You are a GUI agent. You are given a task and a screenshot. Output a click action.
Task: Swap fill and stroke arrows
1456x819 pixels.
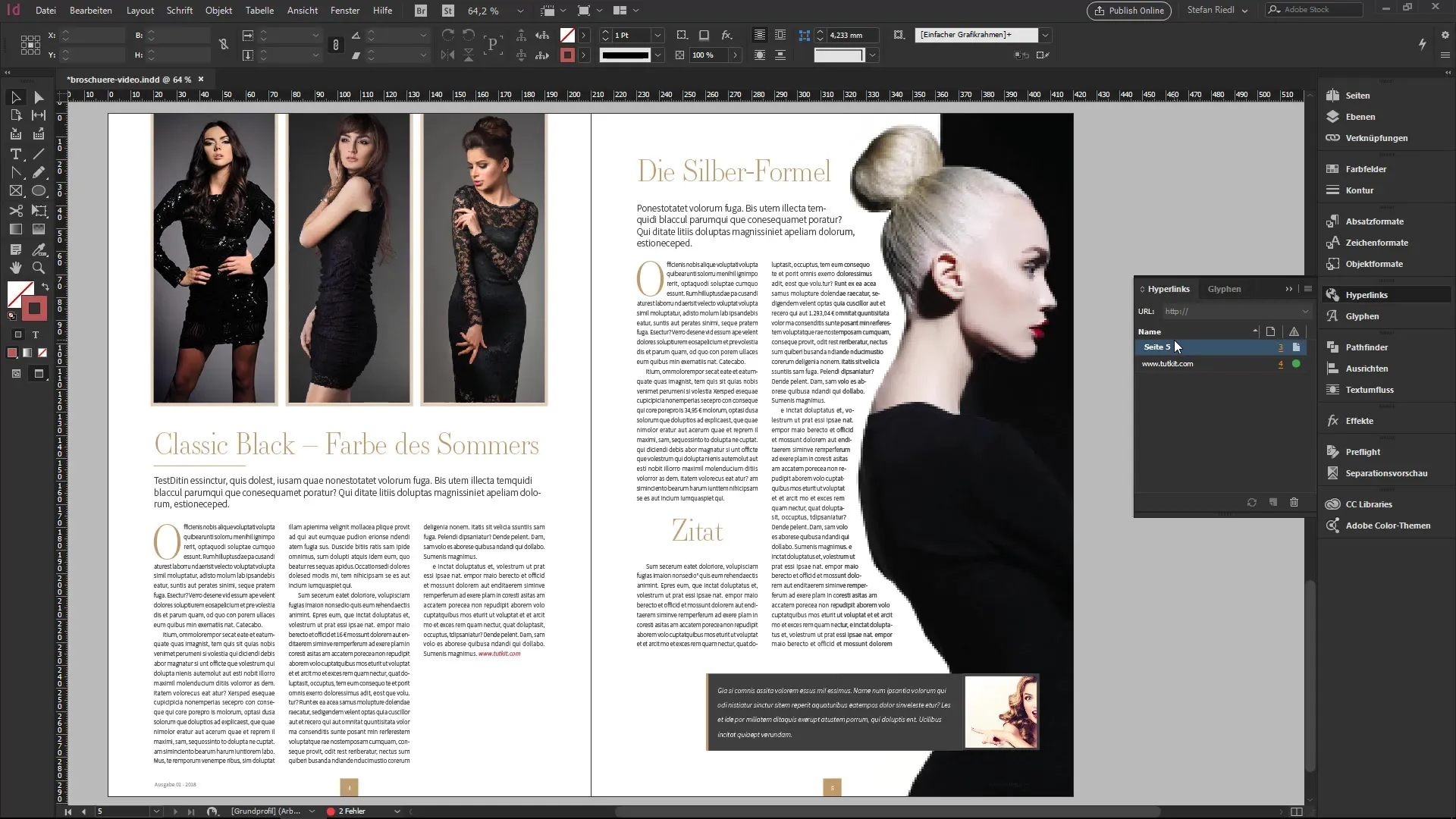(45, 287)
